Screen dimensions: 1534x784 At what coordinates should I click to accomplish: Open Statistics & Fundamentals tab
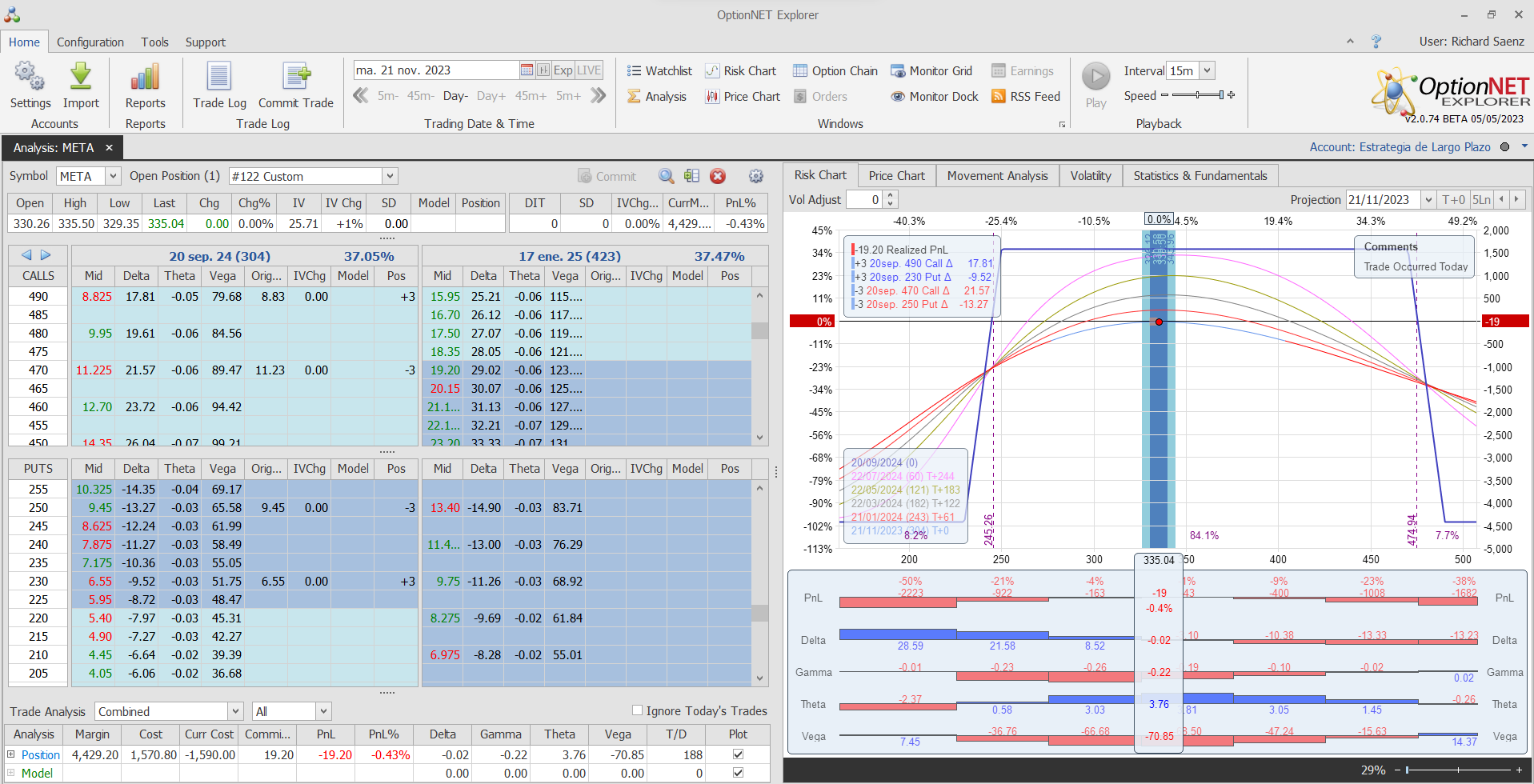pyautogui.click(x=1200, y=176)
